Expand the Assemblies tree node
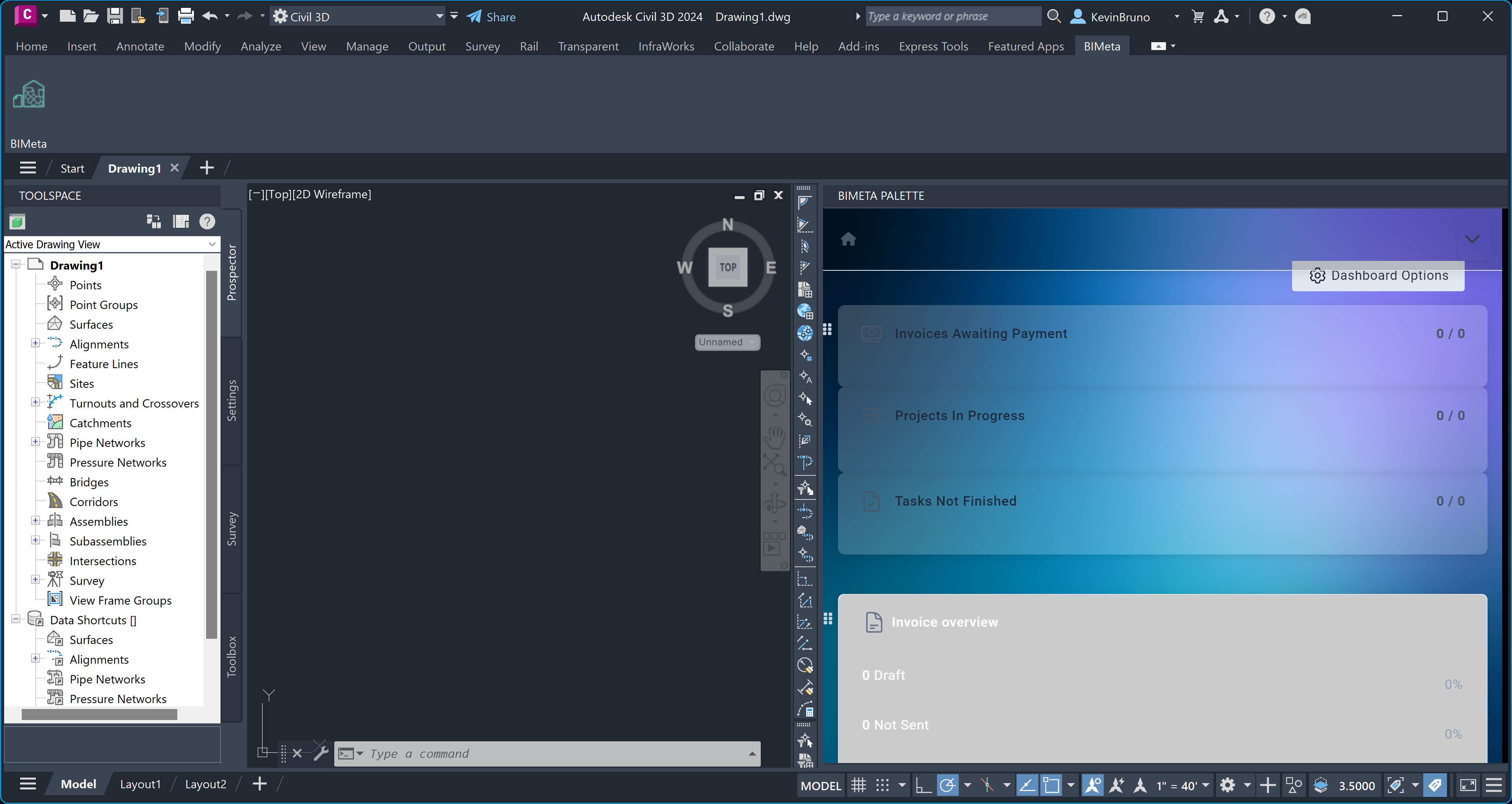Viewport: 1512px width, 804px height. (x=35, y=521)
